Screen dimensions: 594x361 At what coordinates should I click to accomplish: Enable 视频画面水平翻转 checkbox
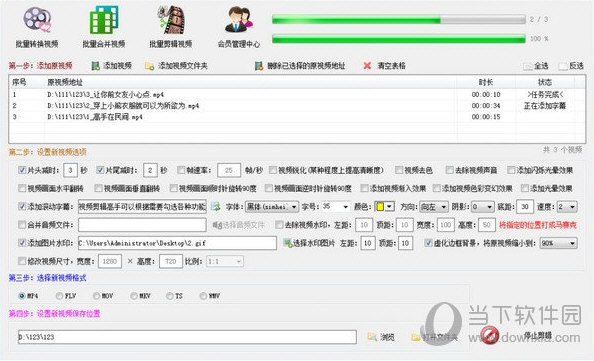point(22,188)
